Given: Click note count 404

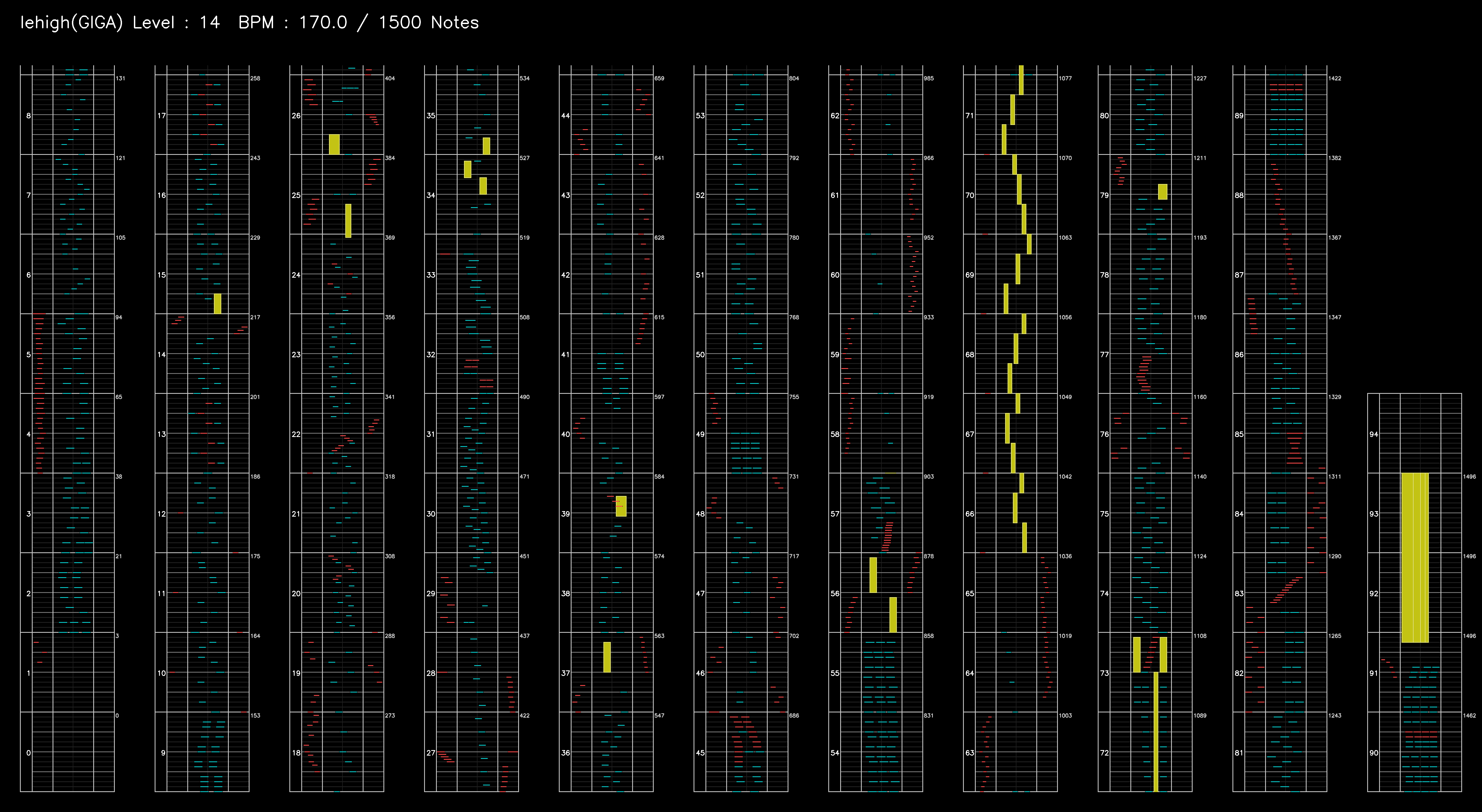Looking at the screenshot, I should click(x=390, y=78).
